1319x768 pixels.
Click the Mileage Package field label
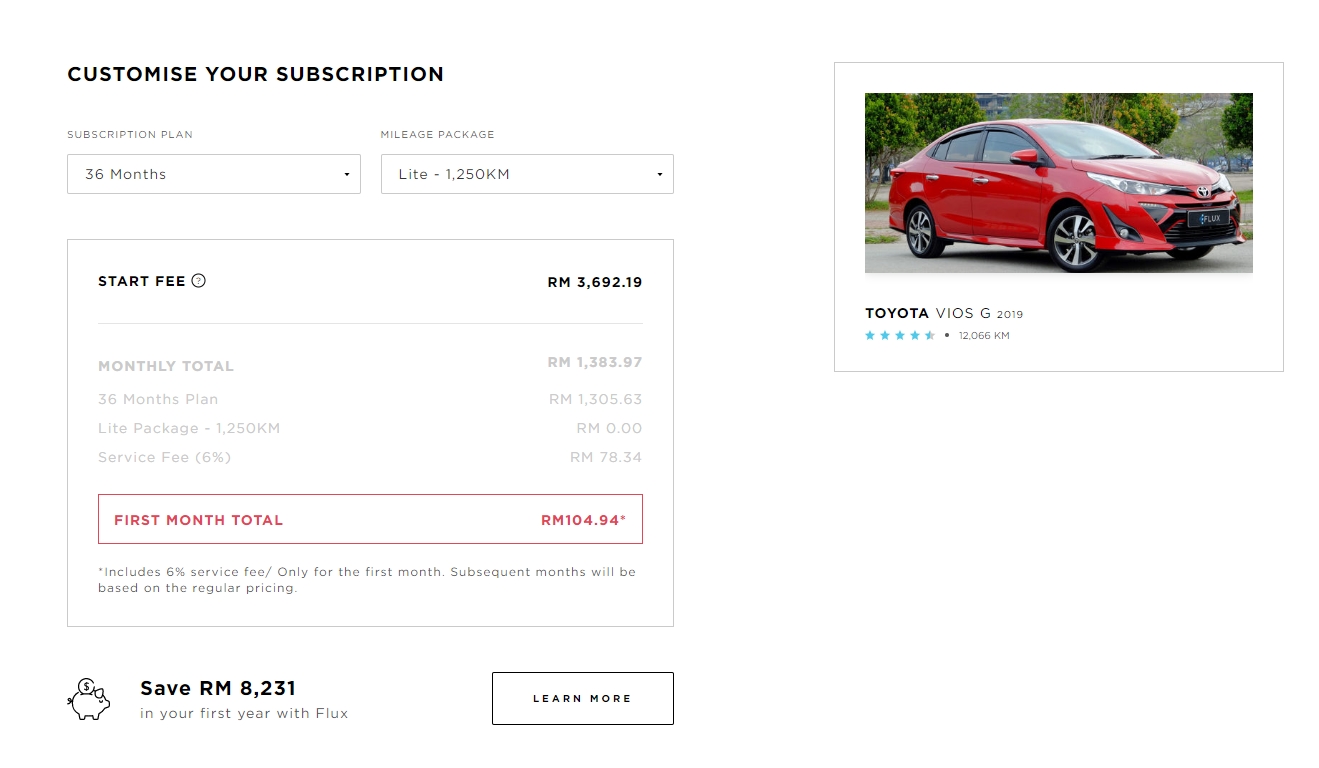point(437,134)
